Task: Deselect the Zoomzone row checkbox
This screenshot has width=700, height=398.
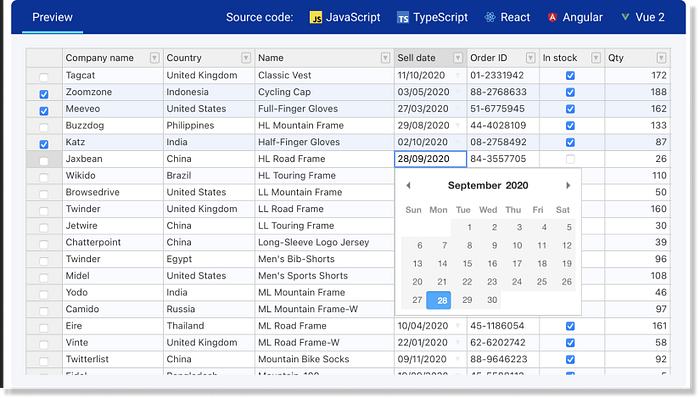Action: 44,94
